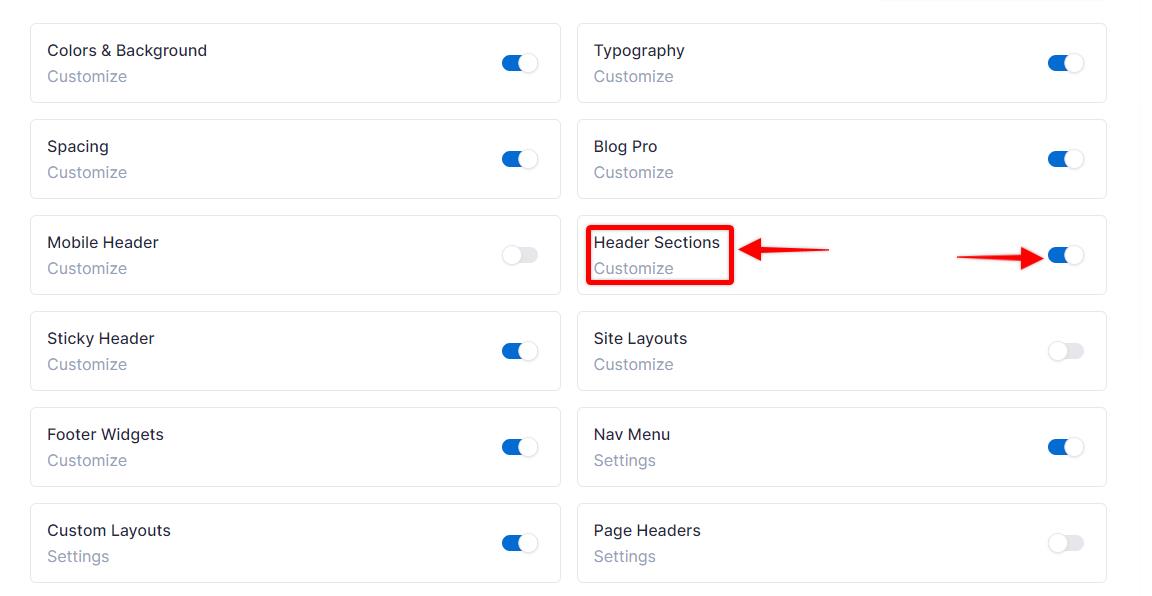Enable the Mobile Header module toggle
This screenshot has height=596, width=1152.
coord(520,255)
